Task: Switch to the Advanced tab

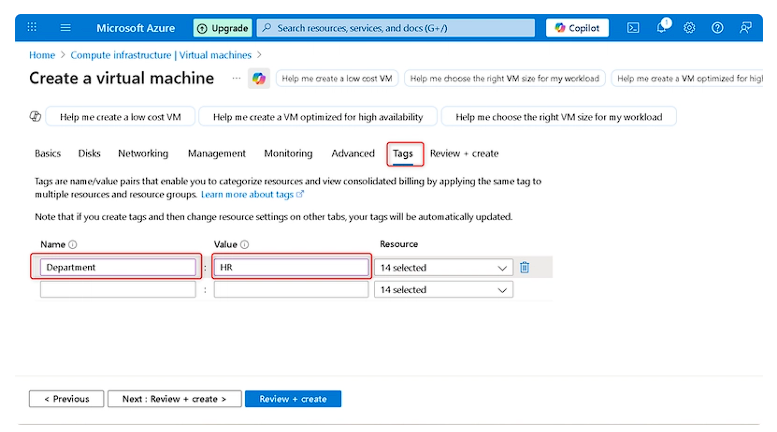Action: pyautogui.click(x=353, y=154)
